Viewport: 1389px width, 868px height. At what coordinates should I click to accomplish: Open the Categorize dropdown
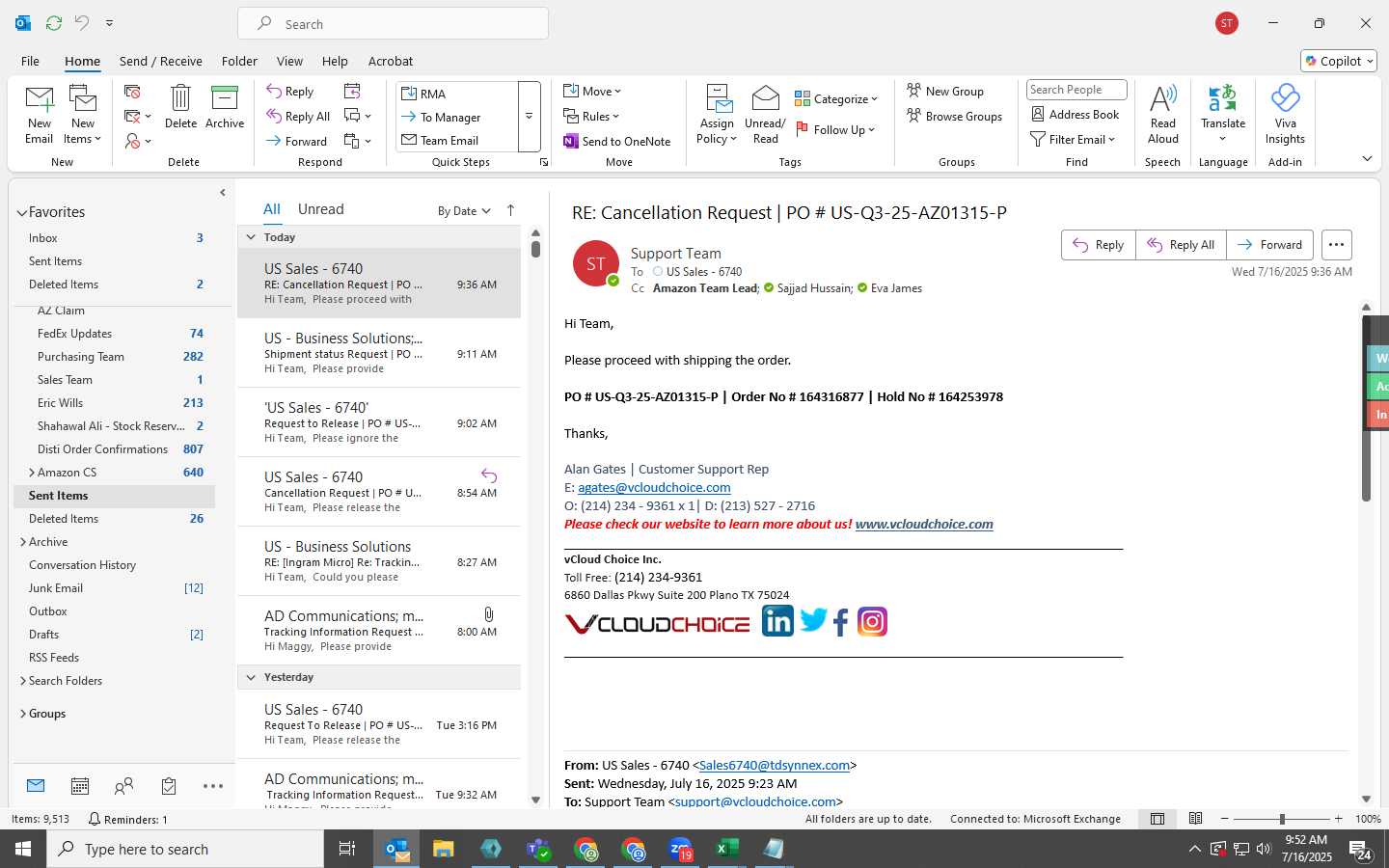[836, 98]
